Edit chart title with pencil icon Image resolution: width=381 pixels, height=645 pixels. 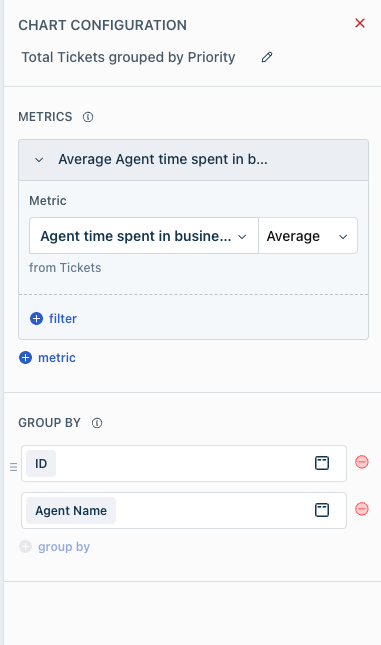click(x=267, y=57)
